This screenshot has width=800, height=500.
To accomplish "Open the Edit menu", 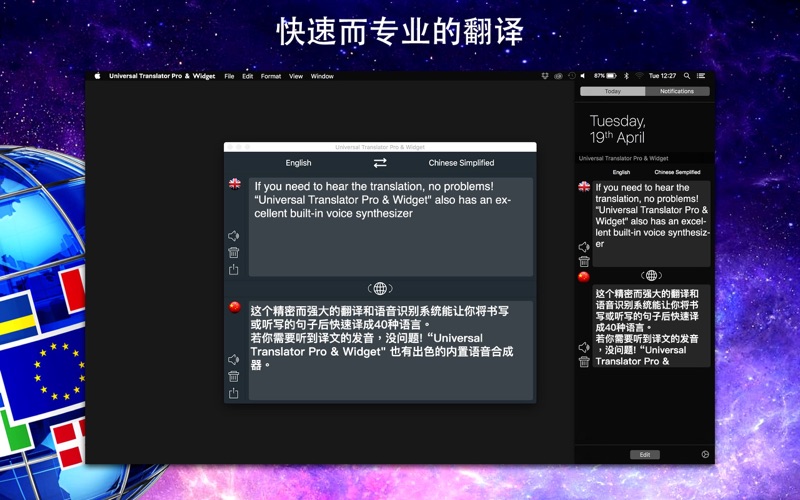I will 247,76.
